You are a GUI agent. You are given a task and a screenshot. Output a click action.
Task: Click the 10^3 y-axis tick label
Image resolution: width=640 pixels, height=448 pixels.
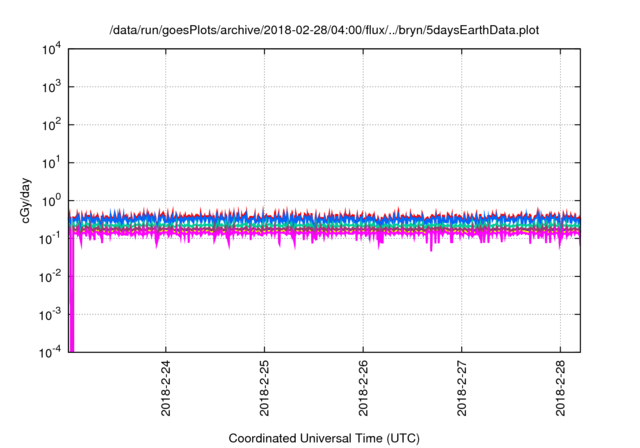coord(51,87)
